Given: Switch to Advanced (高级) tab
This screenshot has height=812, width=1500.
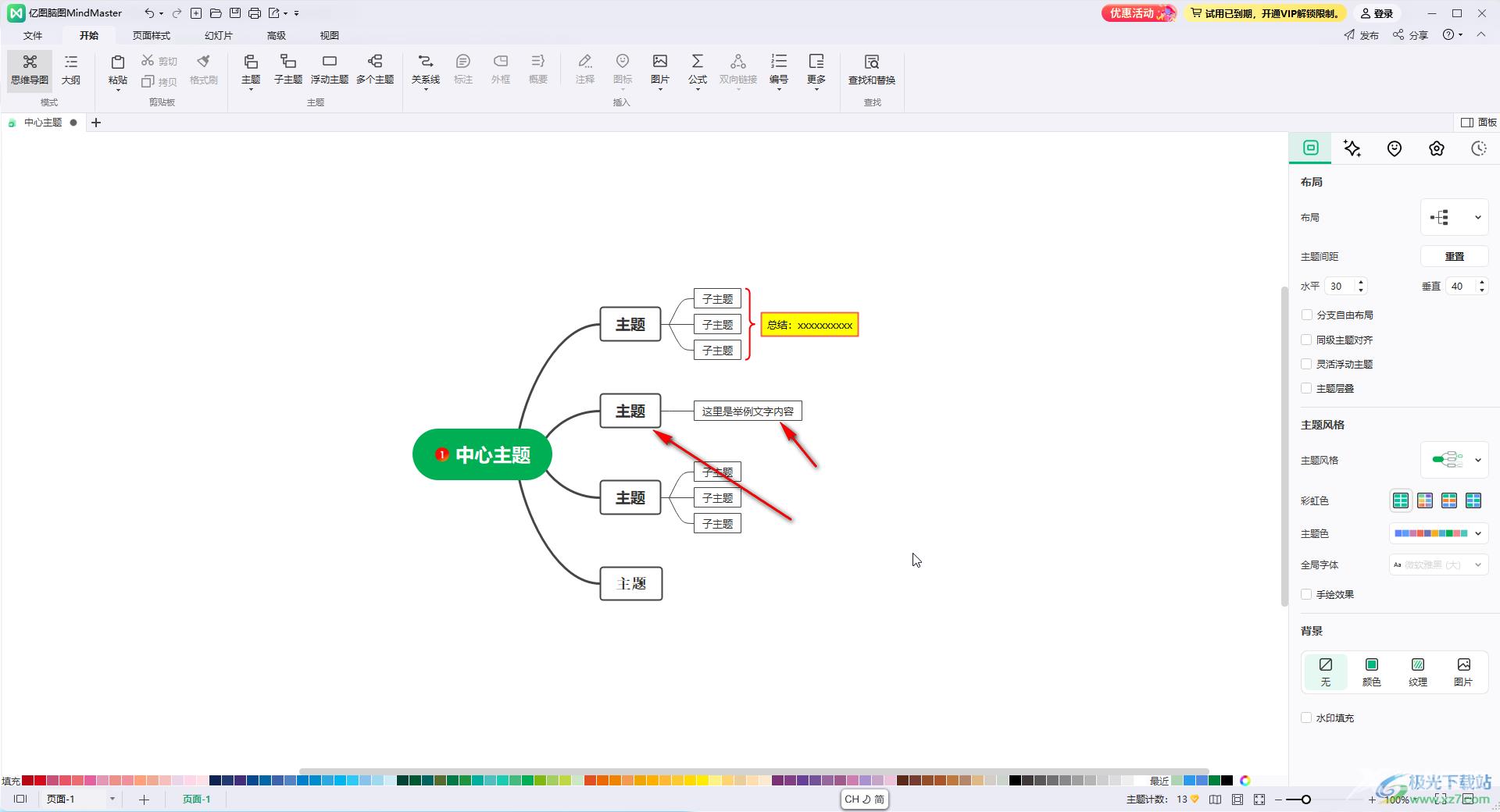Looking at the screenshot, I should (277, 35).
